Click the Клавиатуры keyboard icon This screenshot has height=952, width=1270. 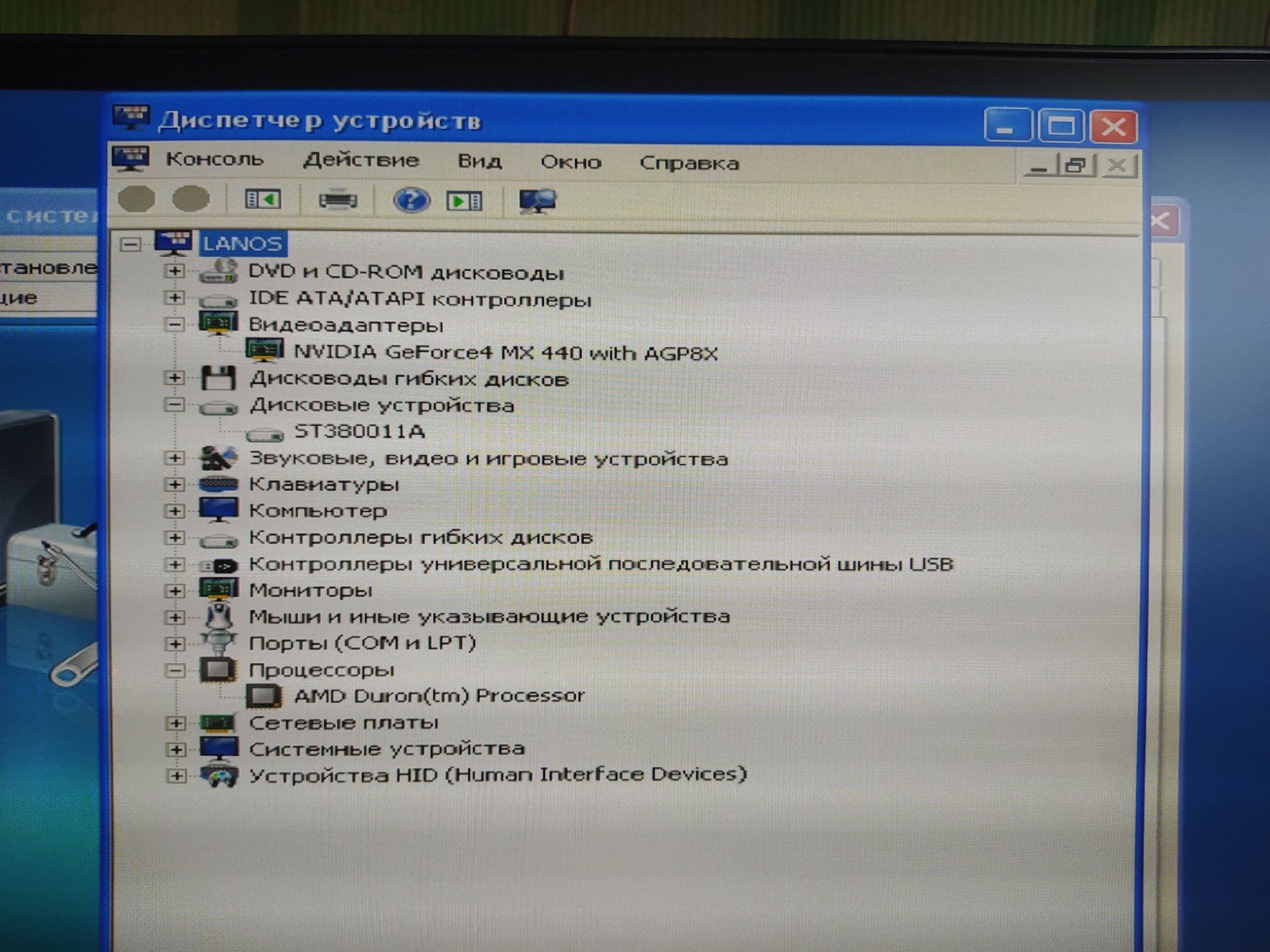[218, 484]
